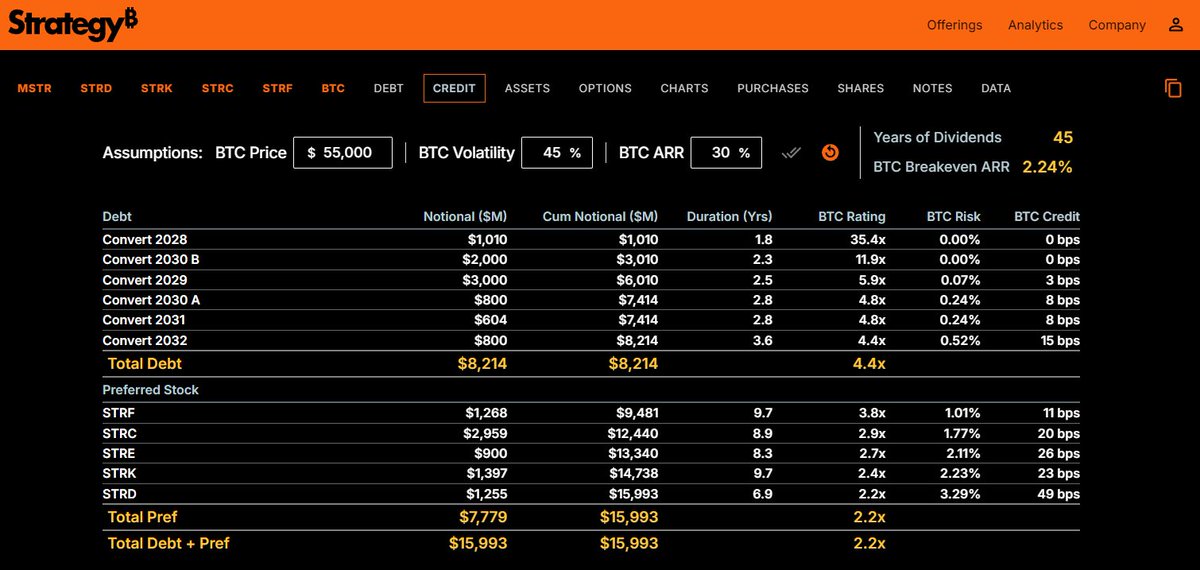Click the $3,000 notional of Convert 2029

[x=486, y=280]
